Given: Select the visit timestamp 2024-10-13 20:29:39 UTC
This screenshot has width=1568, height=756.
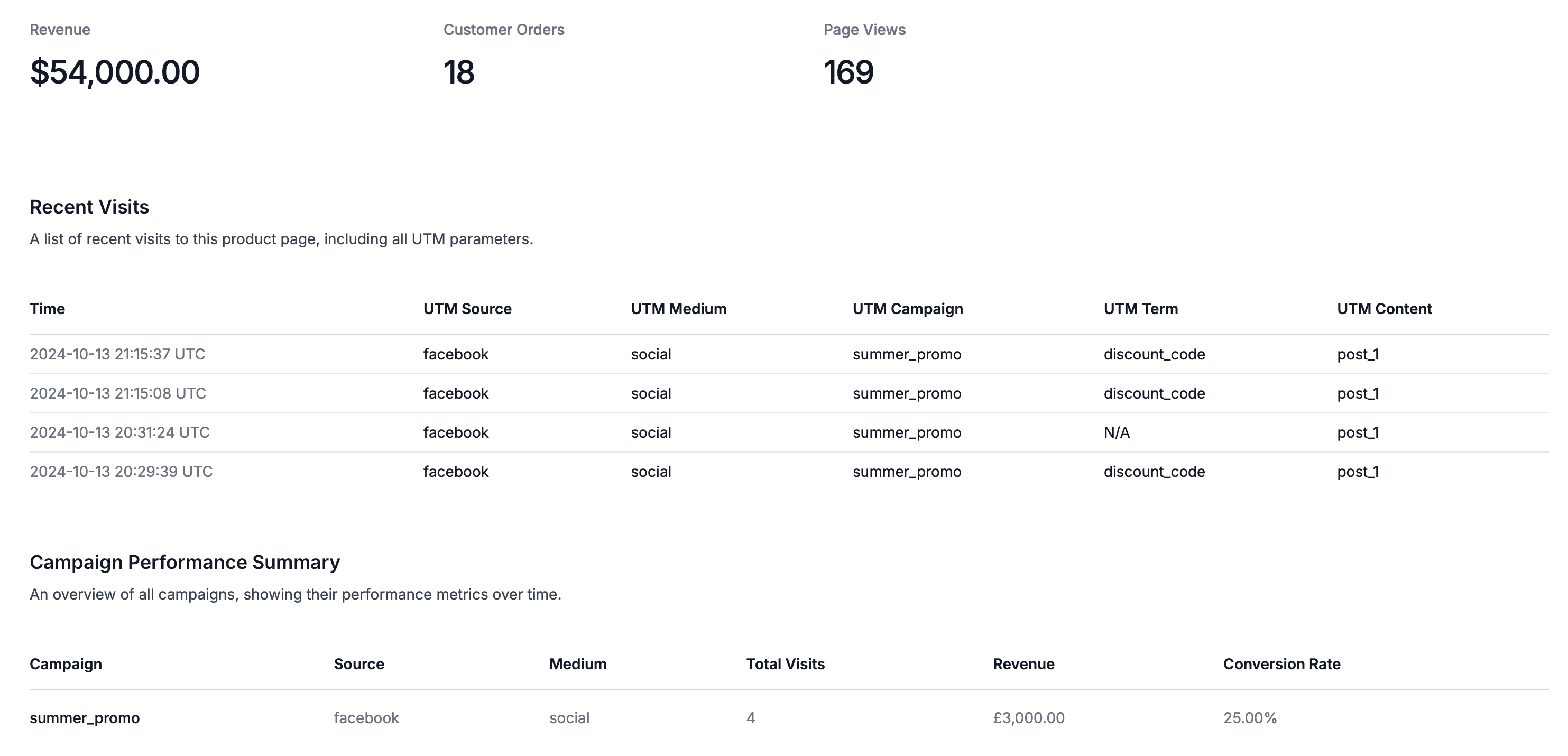Looking at the screenshot, I should [x=121, y=471].
